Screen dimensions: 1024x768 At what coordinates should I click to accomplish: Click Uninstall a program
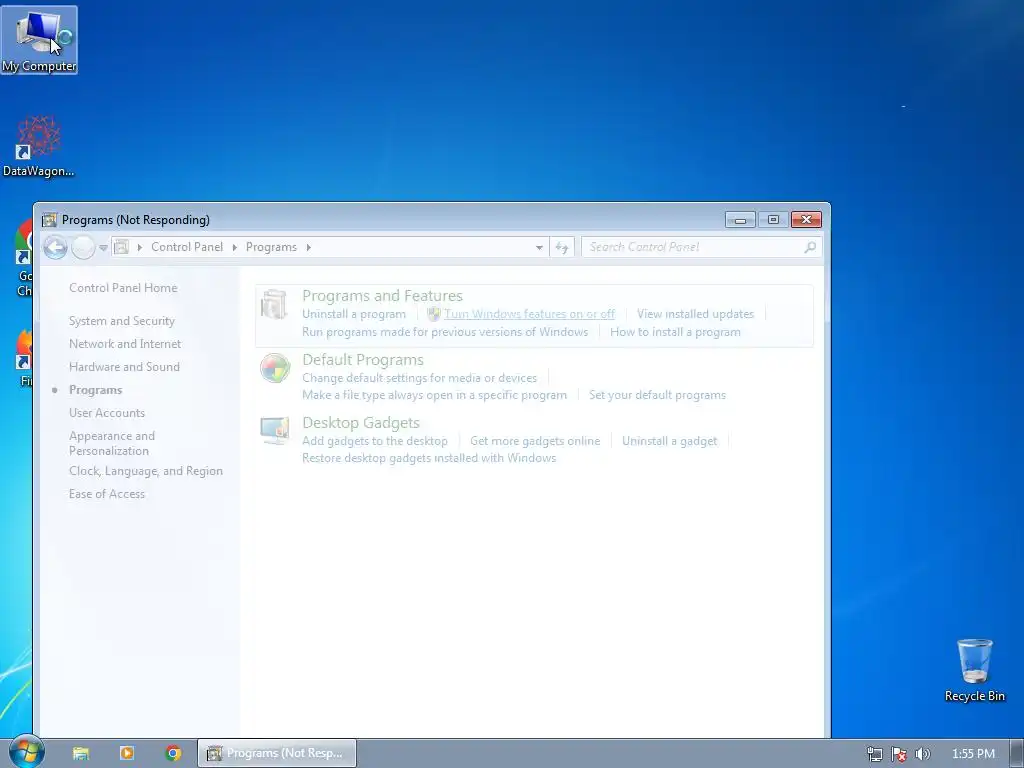point(353,314)
